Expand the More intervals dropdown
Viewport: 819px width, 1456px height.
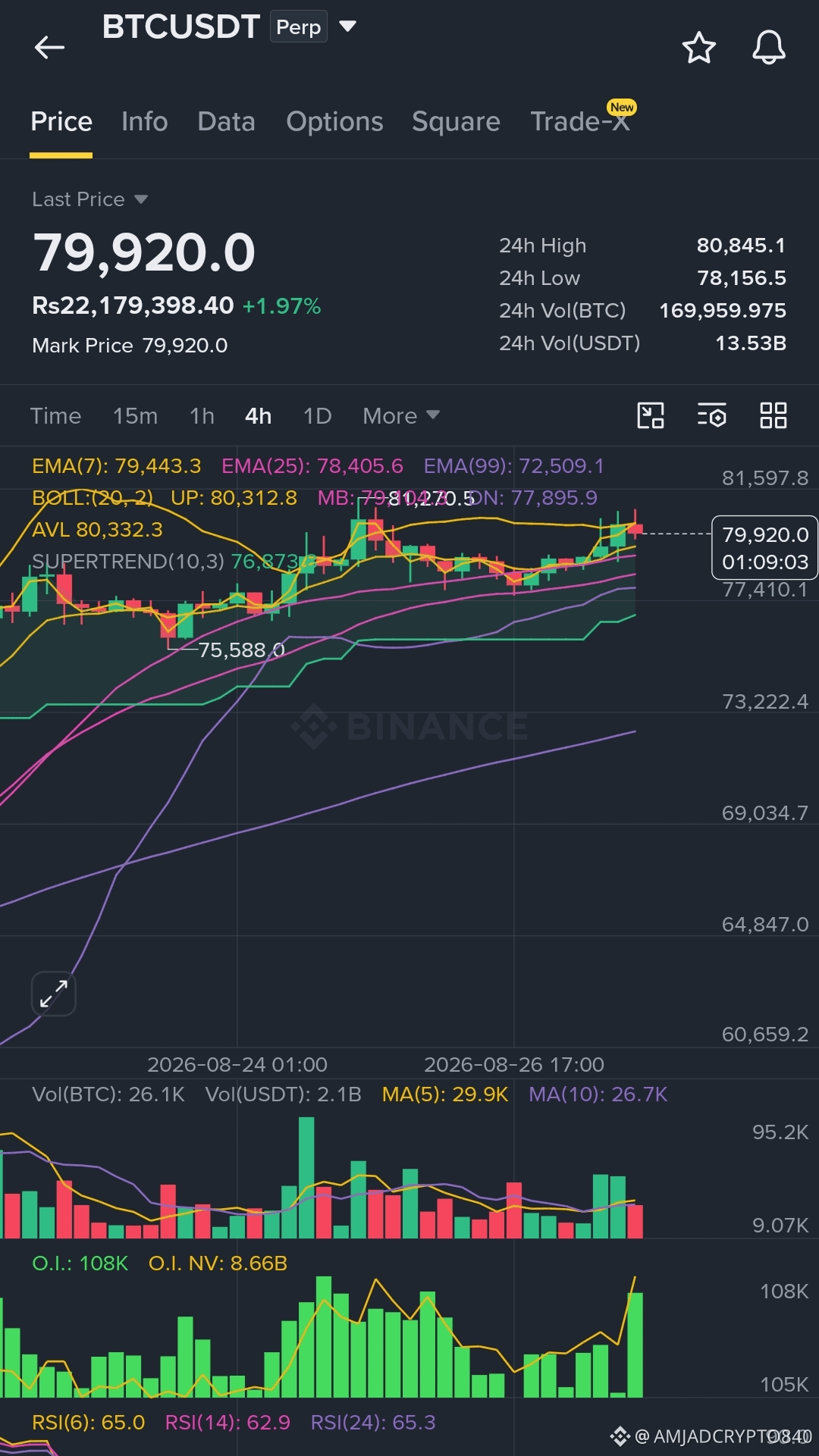click(400, 415)
